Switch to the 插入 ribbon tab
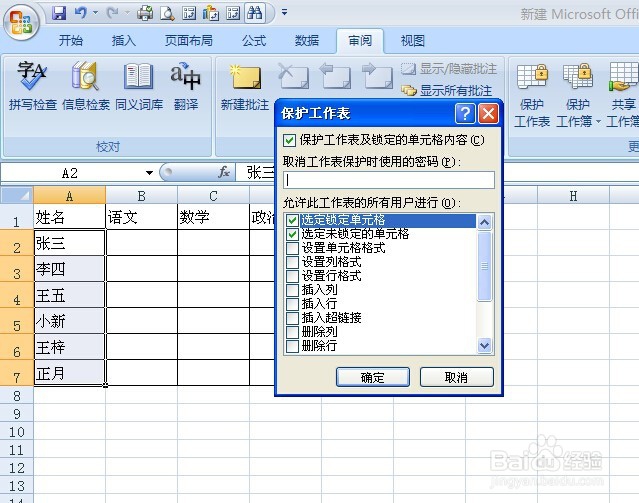The width and height of the screenshot is (639, 503). pyautogui.click(x=123, y=41)
